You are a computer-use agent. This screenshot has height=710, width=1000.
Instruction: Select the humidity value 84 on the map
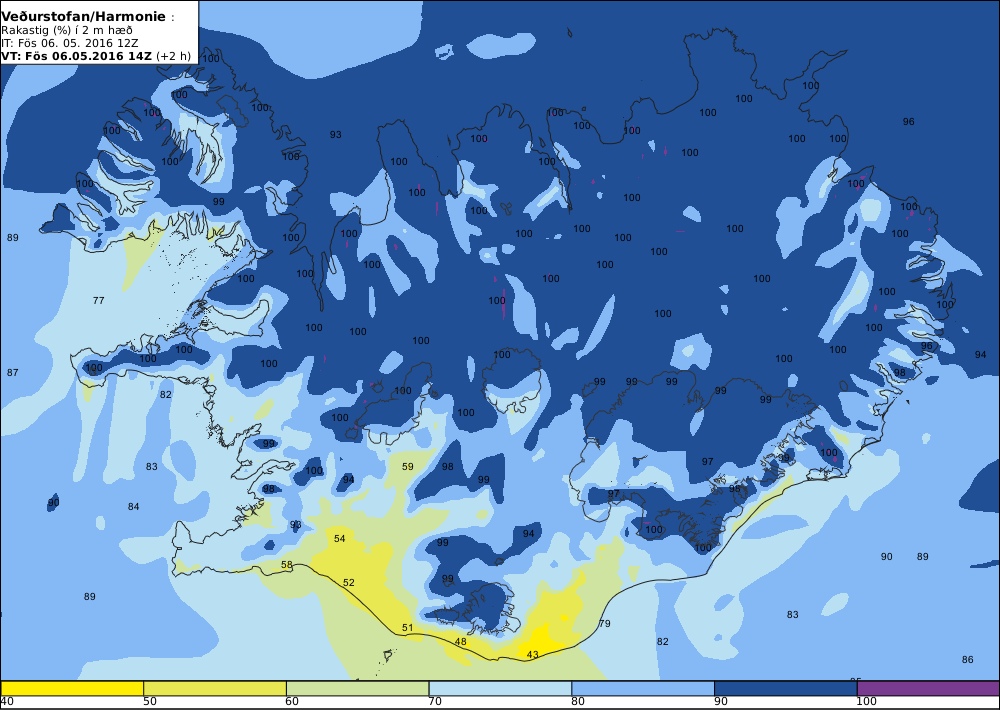pyautogui.click(x=133, y=507)
